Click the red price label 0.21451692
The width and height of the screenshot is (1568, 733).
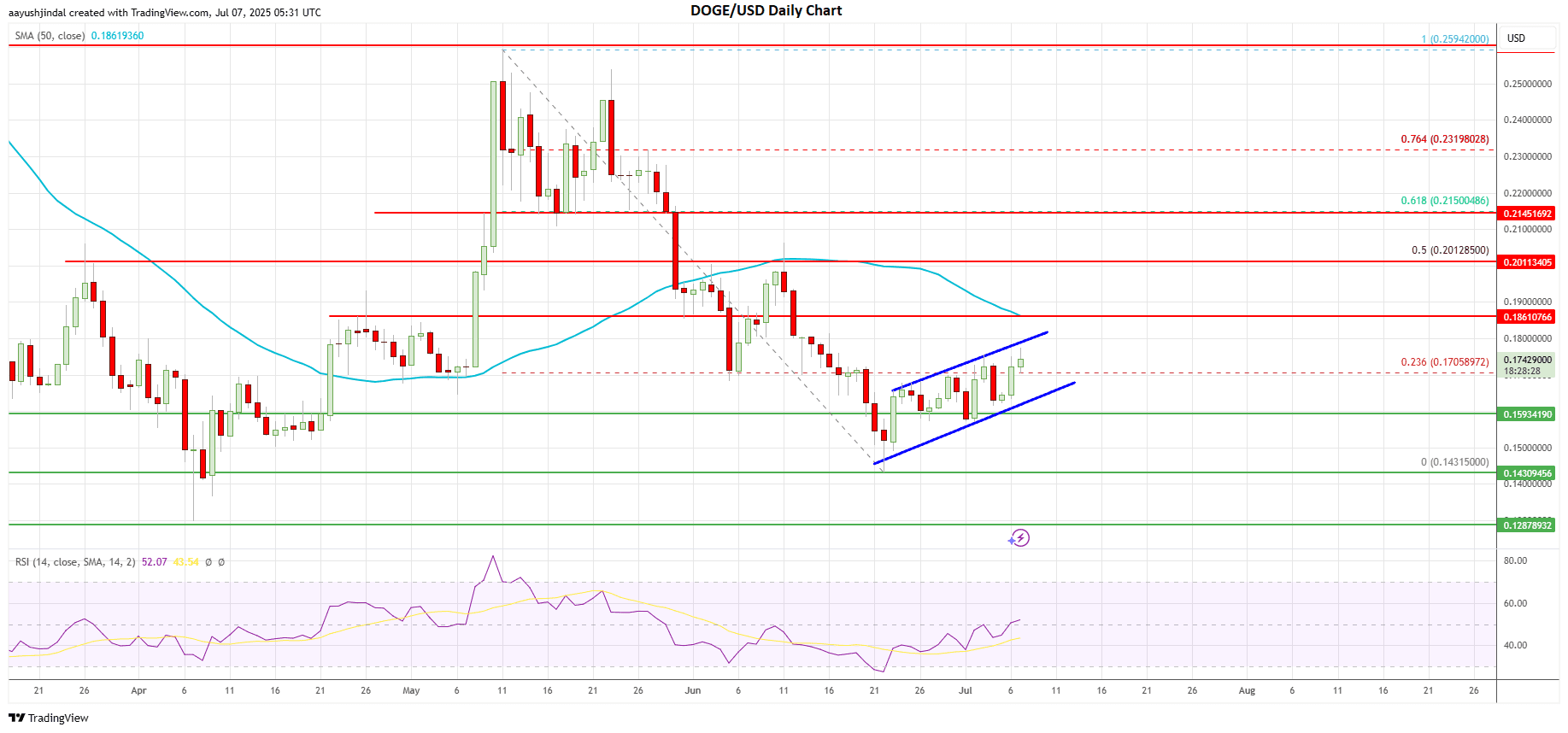click(1527, 214)
